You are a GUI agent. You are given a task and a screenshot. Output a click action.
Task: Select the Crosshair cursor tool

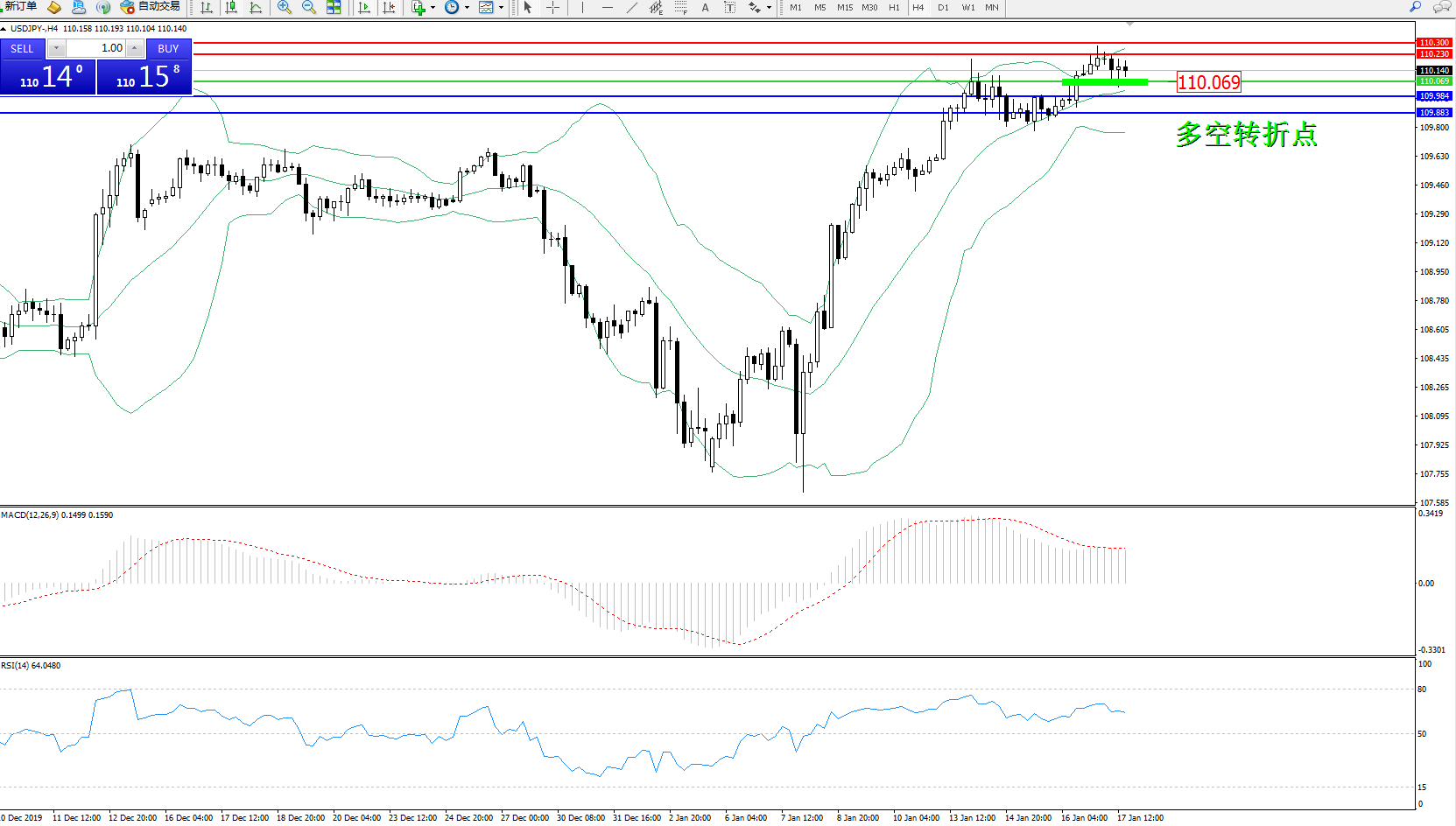point(553,8)
